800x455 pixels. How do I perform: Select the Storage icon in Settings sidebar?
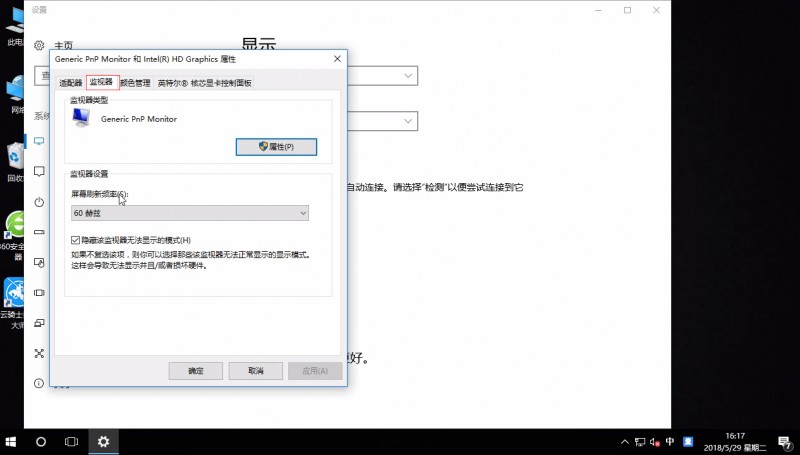pos(39,232)
